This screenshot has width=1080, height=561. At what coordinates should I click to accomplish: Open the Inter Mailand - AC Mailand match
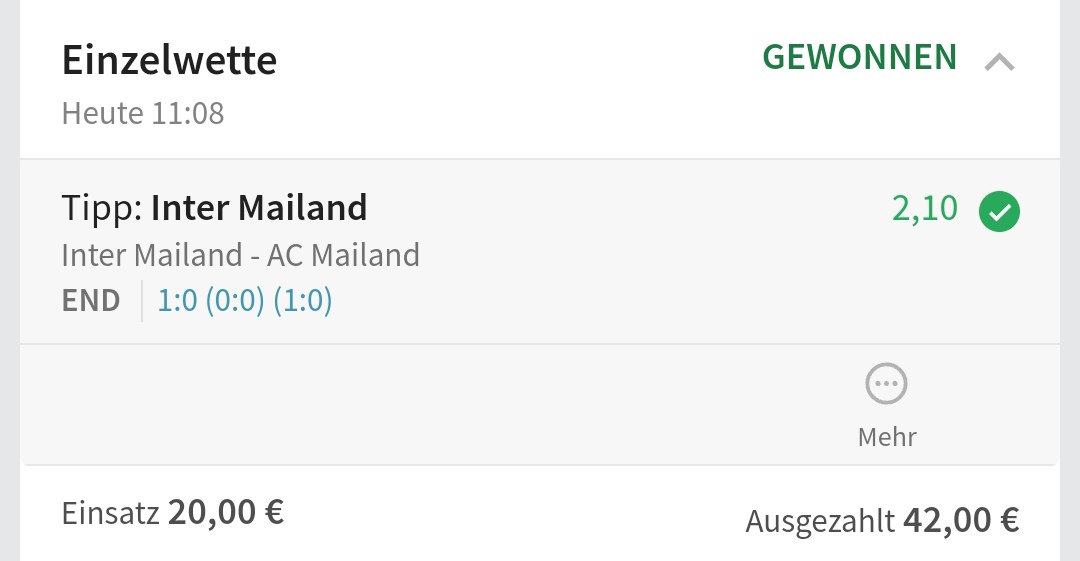(x=240, y=255)
